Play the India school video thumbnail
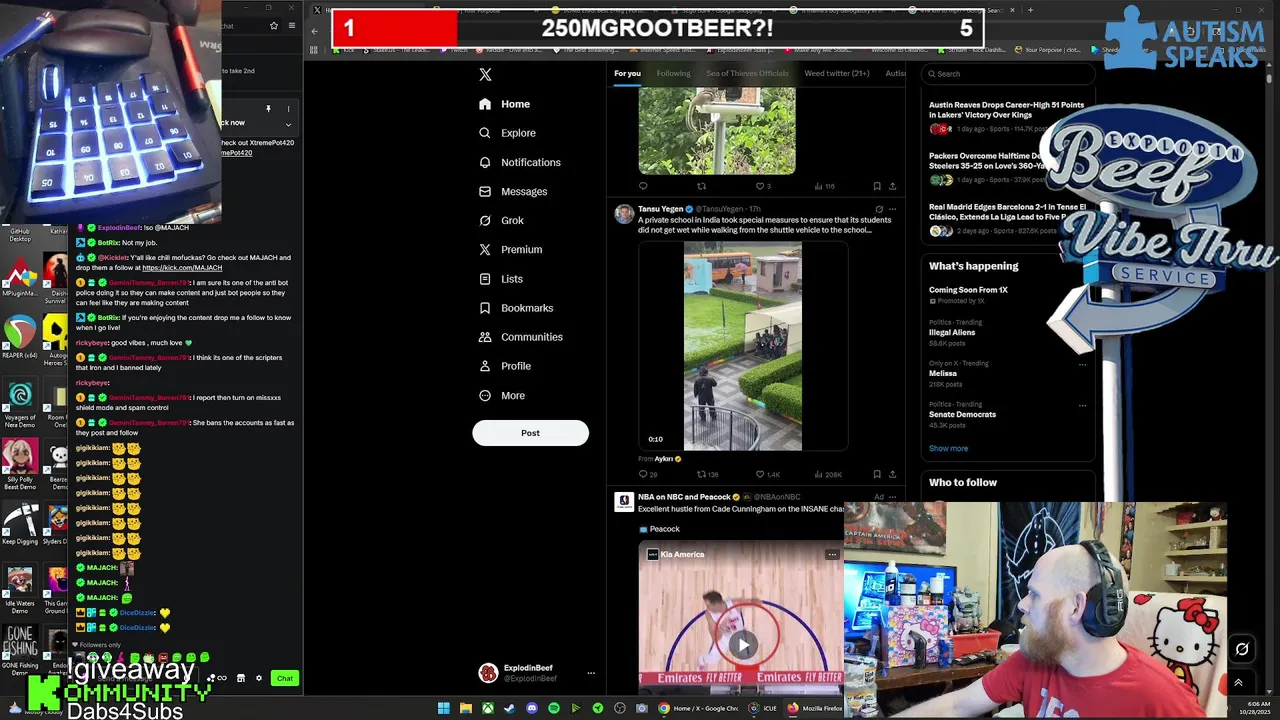1280x720 pixels. [x=743, y=346]
